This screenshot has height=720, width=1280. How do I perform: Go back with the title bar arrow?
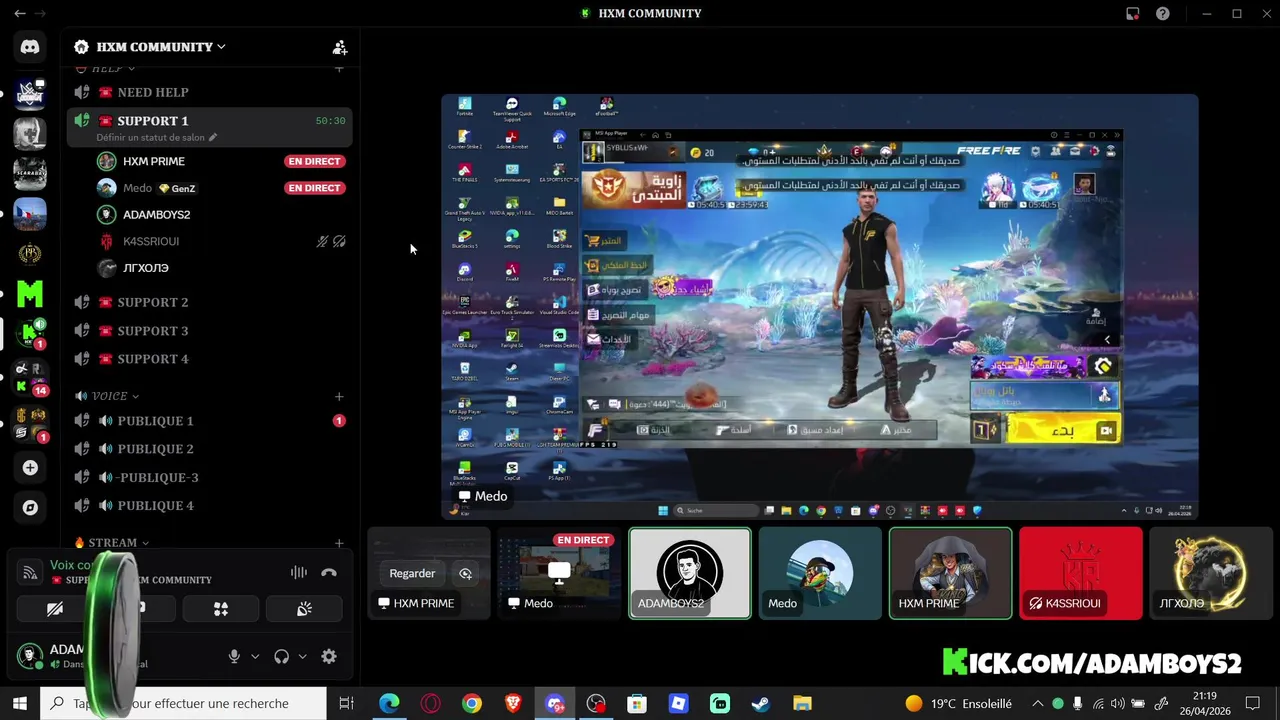click(19, 13)
